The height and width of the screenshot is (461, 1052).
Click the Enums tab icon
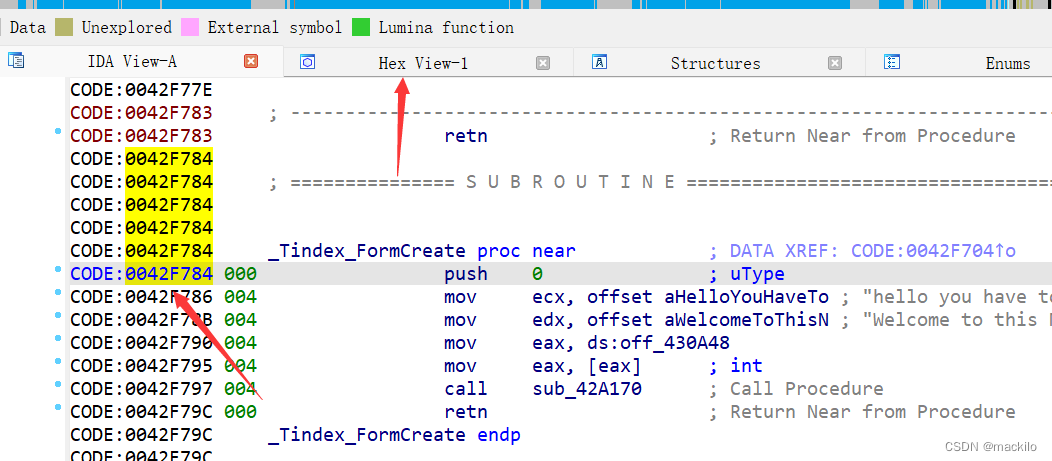(892, 63)
